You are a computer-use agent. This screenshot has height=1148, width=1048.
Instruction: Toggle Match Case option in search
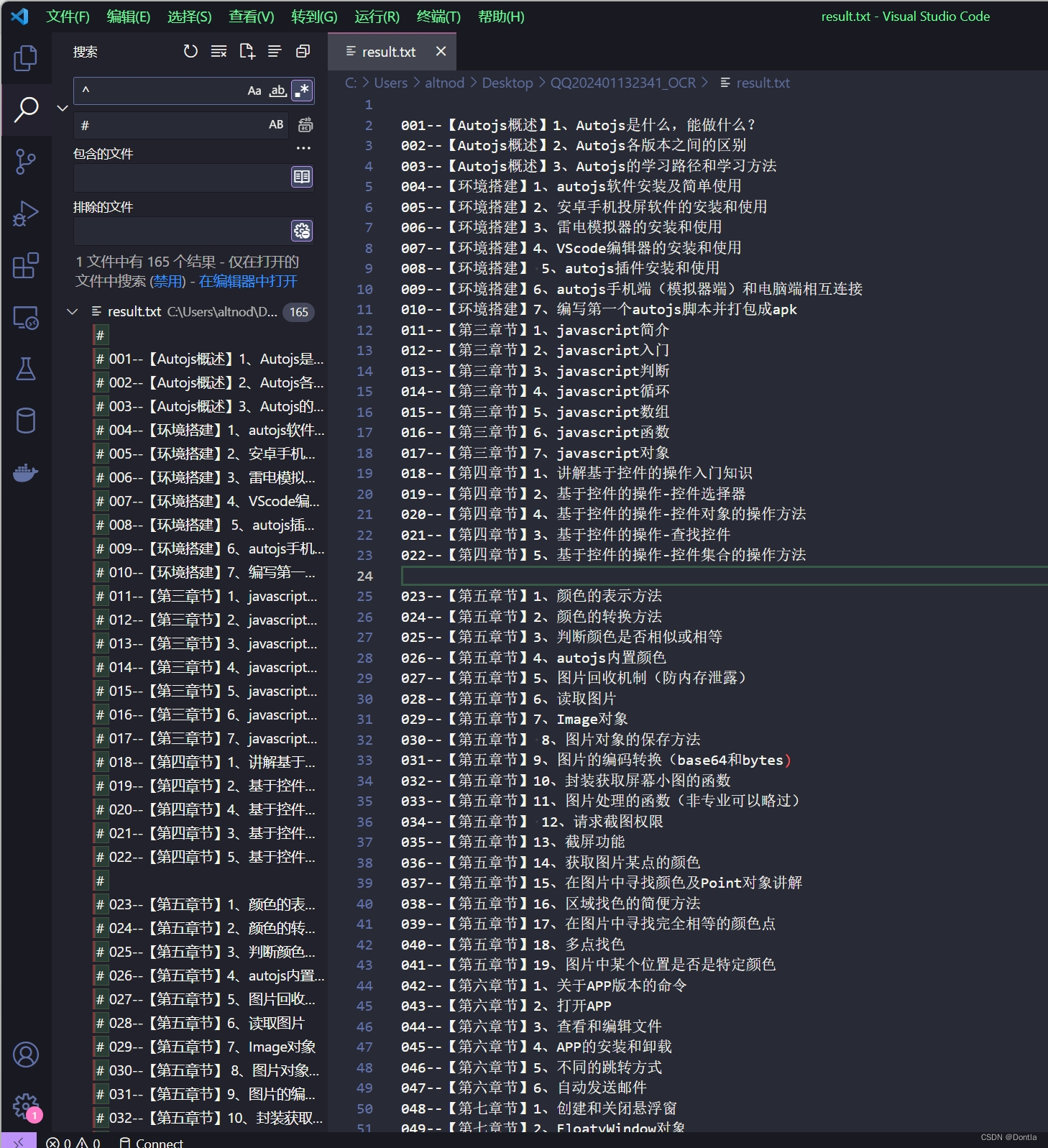tap(254, 91)
